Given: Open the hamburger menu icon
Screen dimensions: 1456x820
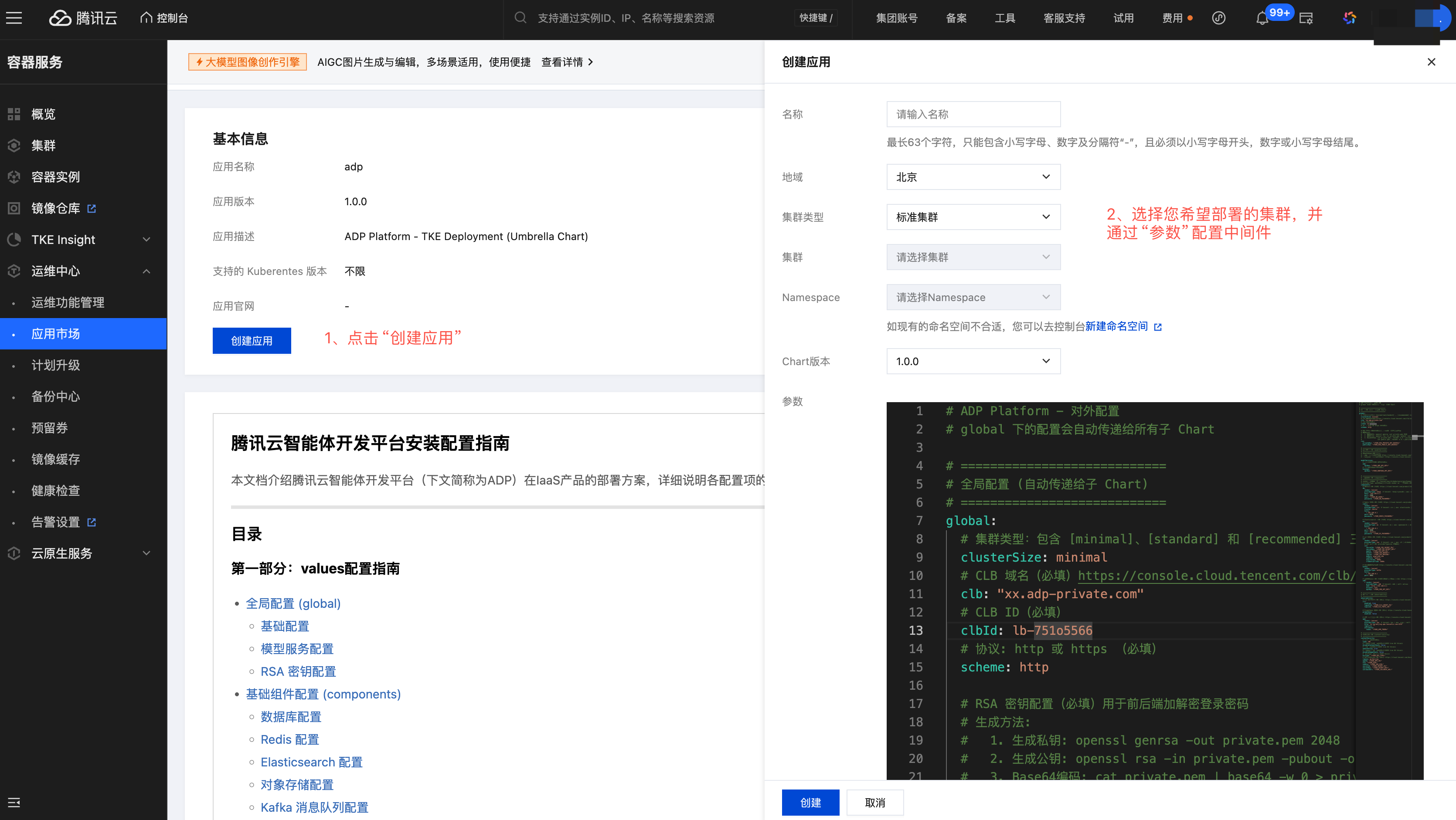Looking at the screenshot, I should click(x=14, y=18).
